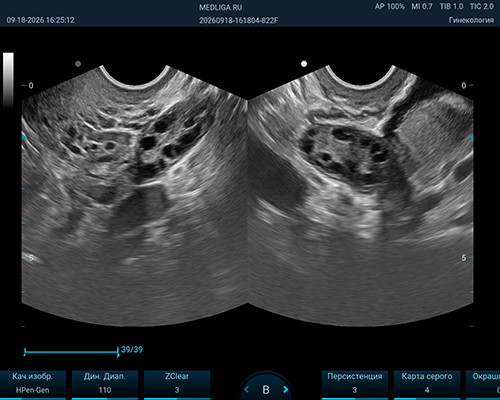500x400 pixels.
Task: Click the 5 depth label on right scale
Action: click(x=464, y=258)
